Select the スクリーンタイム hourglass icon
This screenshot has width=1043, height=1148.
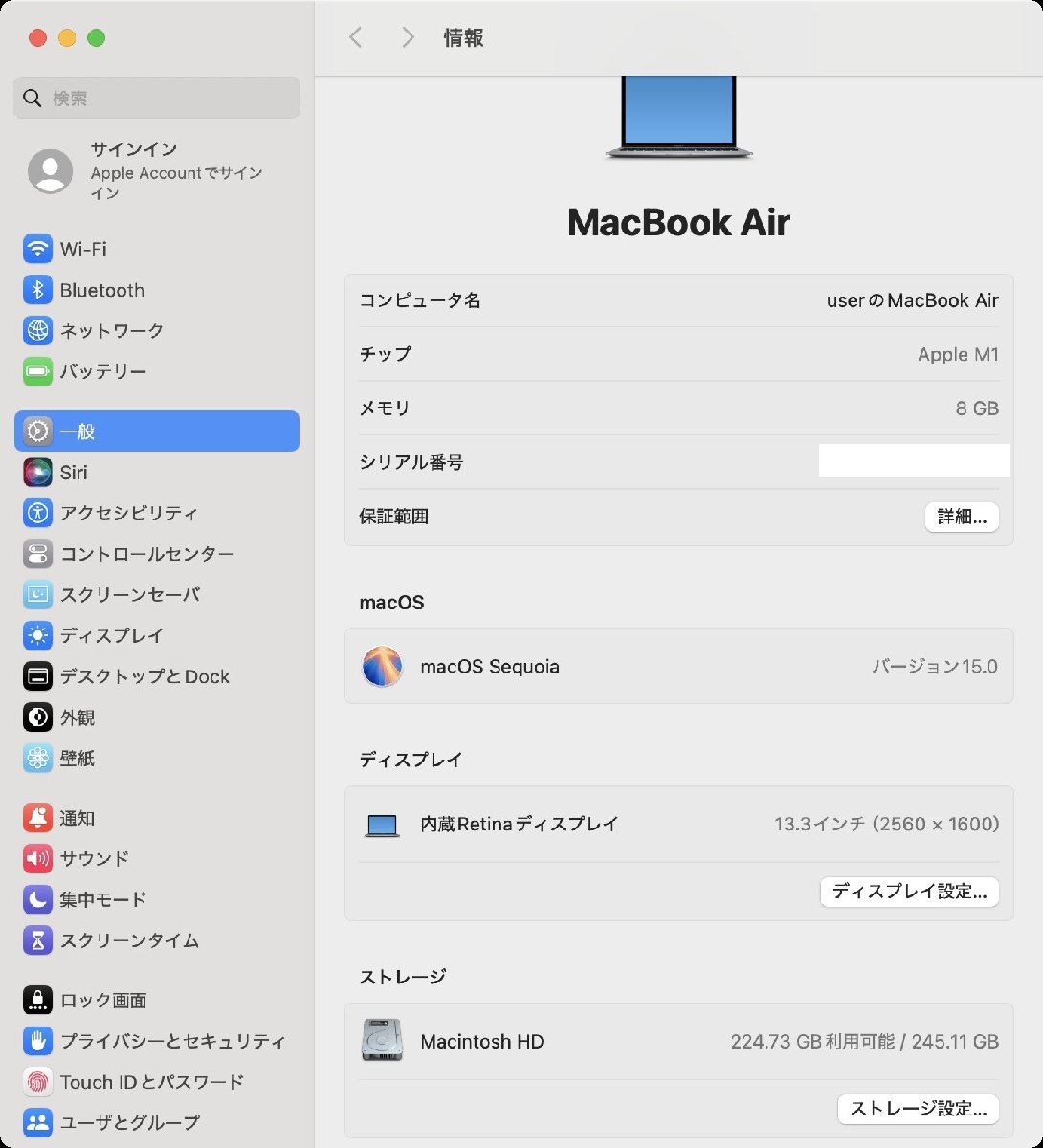[x=37, y=940]
